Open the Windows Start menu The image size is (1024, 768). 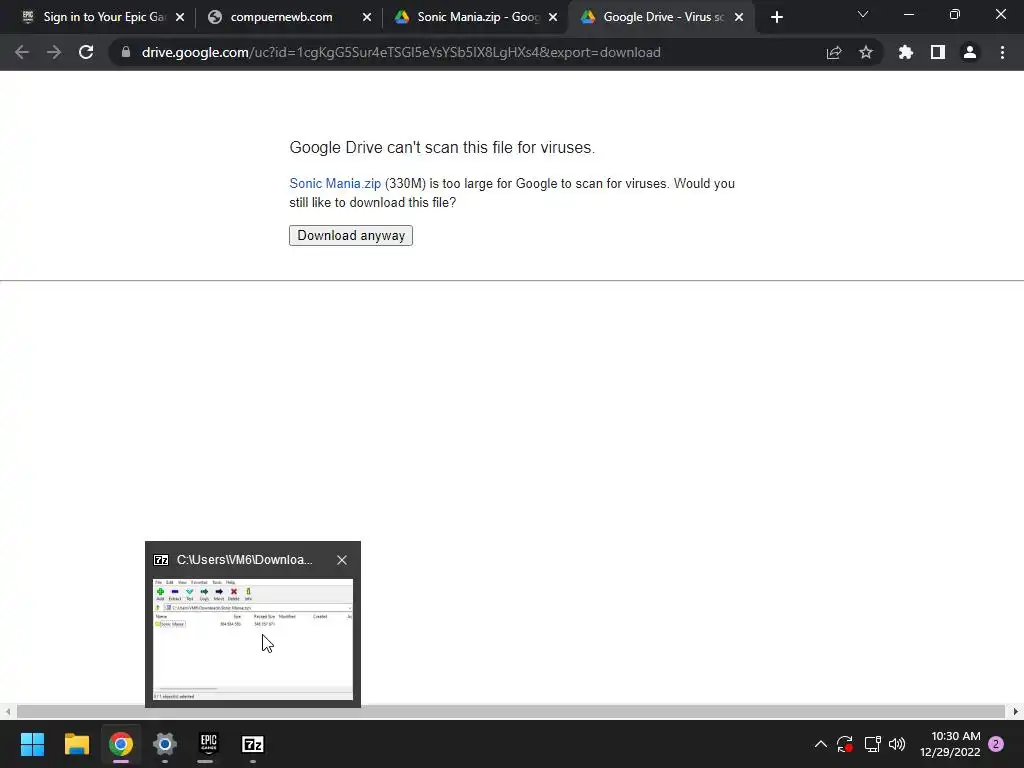pos(32,744)
